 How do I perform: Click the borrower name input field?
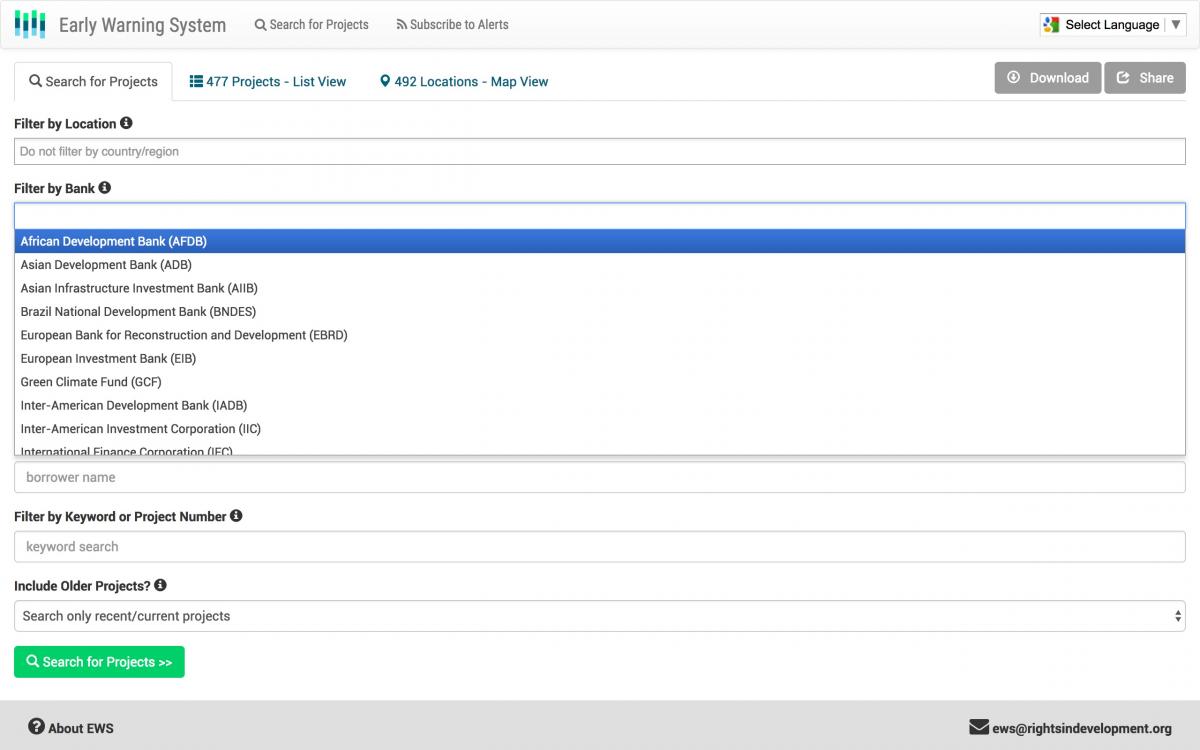600,477
